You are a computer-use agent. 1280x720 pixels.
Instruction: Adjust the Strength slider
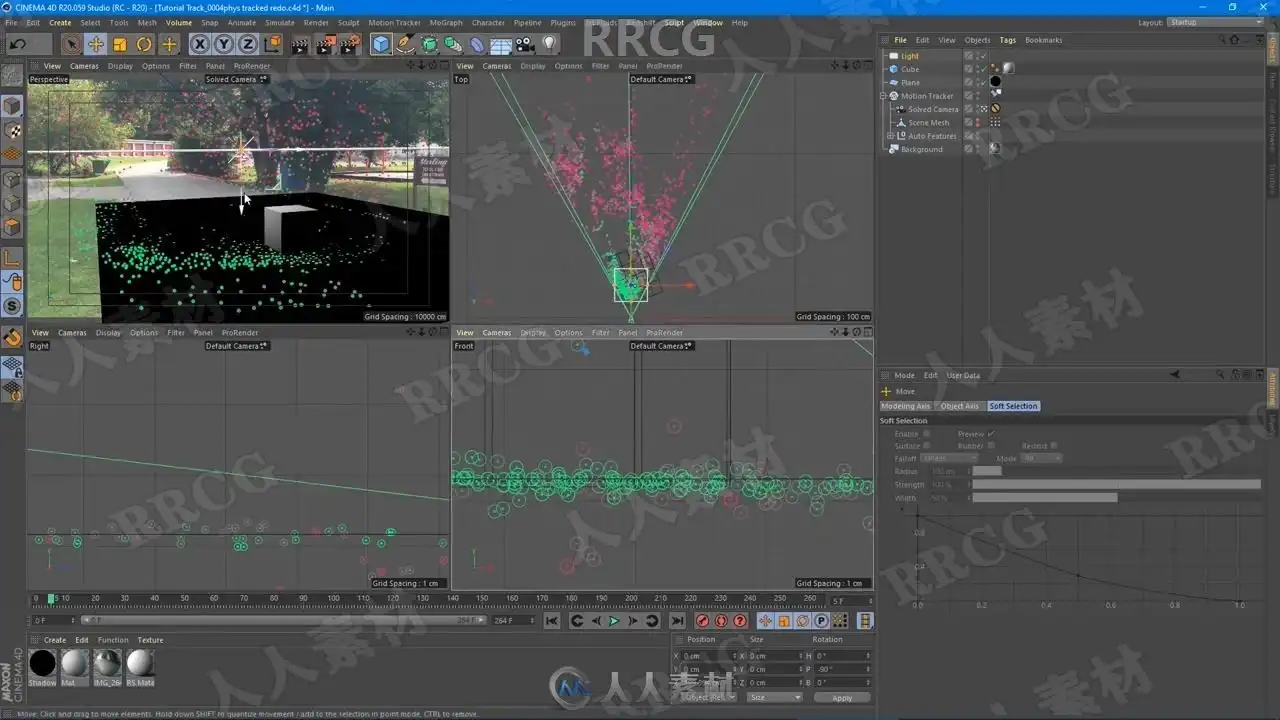point(1116,484)
